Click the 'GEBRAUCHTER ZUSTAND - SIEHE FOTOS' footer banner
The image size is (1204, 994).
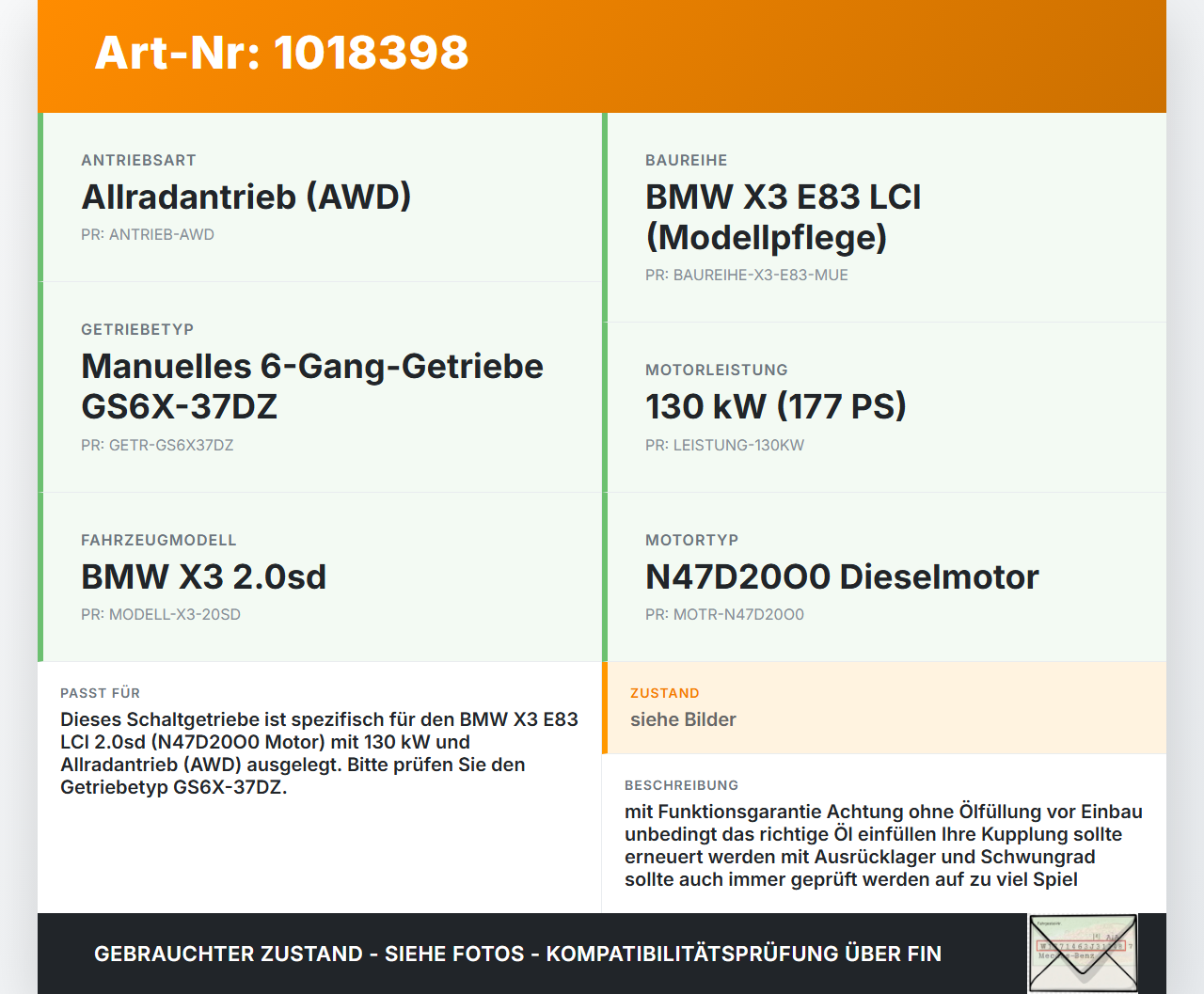point(517,954)
